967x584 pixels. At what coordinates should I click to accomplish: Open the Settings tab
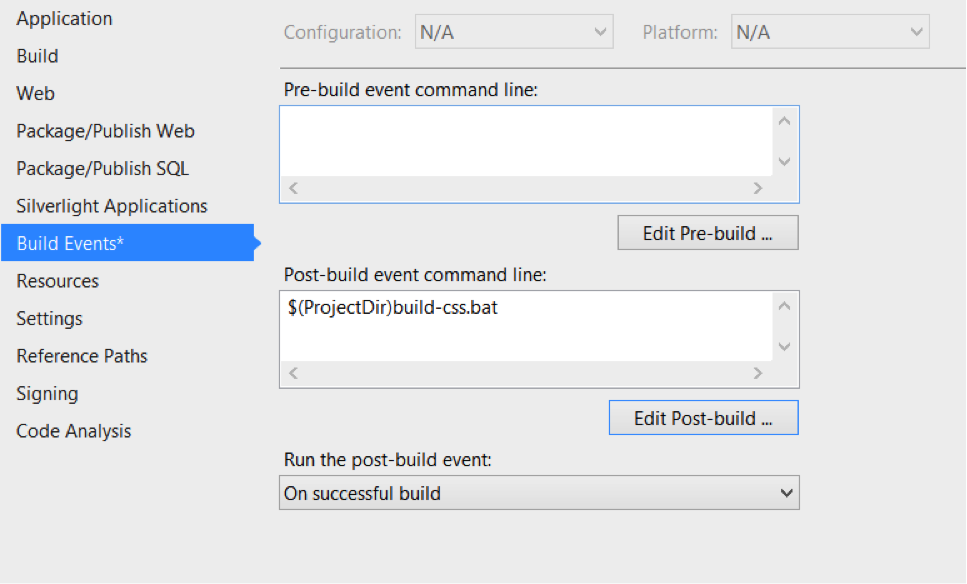click(x=50, y=319)
